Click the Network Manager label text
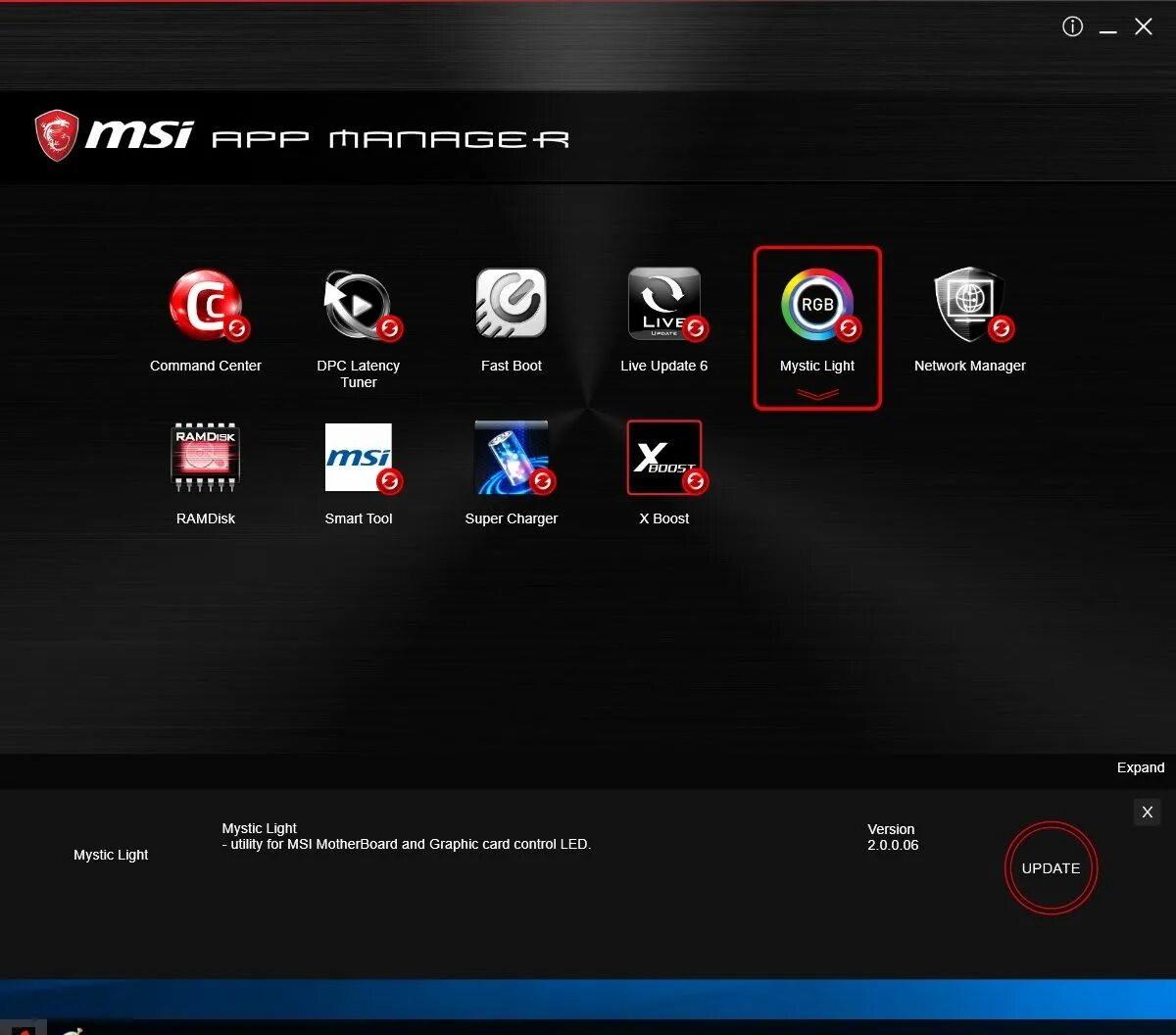The height and width of the screenshot is (1035, 1176). (x=970, y=366)
